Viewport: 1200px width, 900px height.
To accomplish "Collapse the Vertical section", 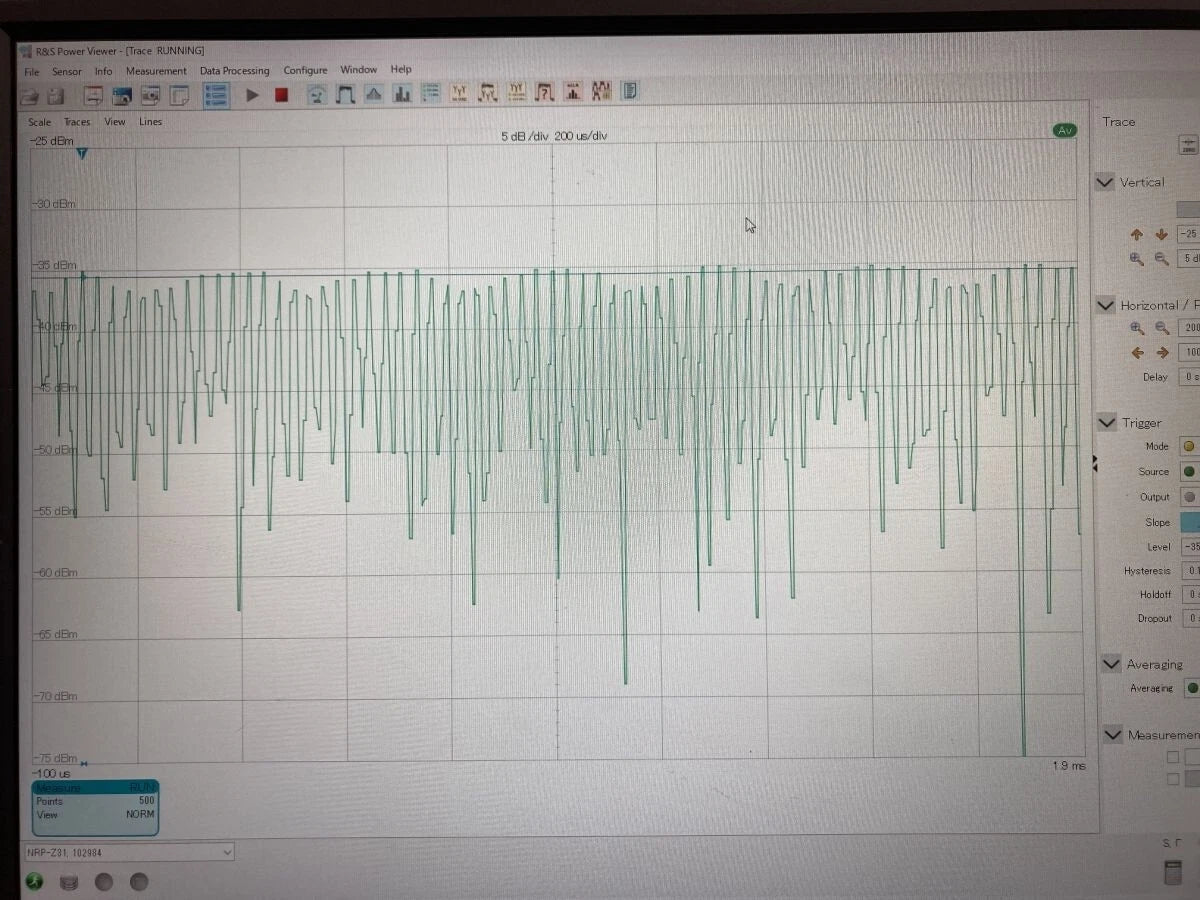I will click(x=1105, y=183).
